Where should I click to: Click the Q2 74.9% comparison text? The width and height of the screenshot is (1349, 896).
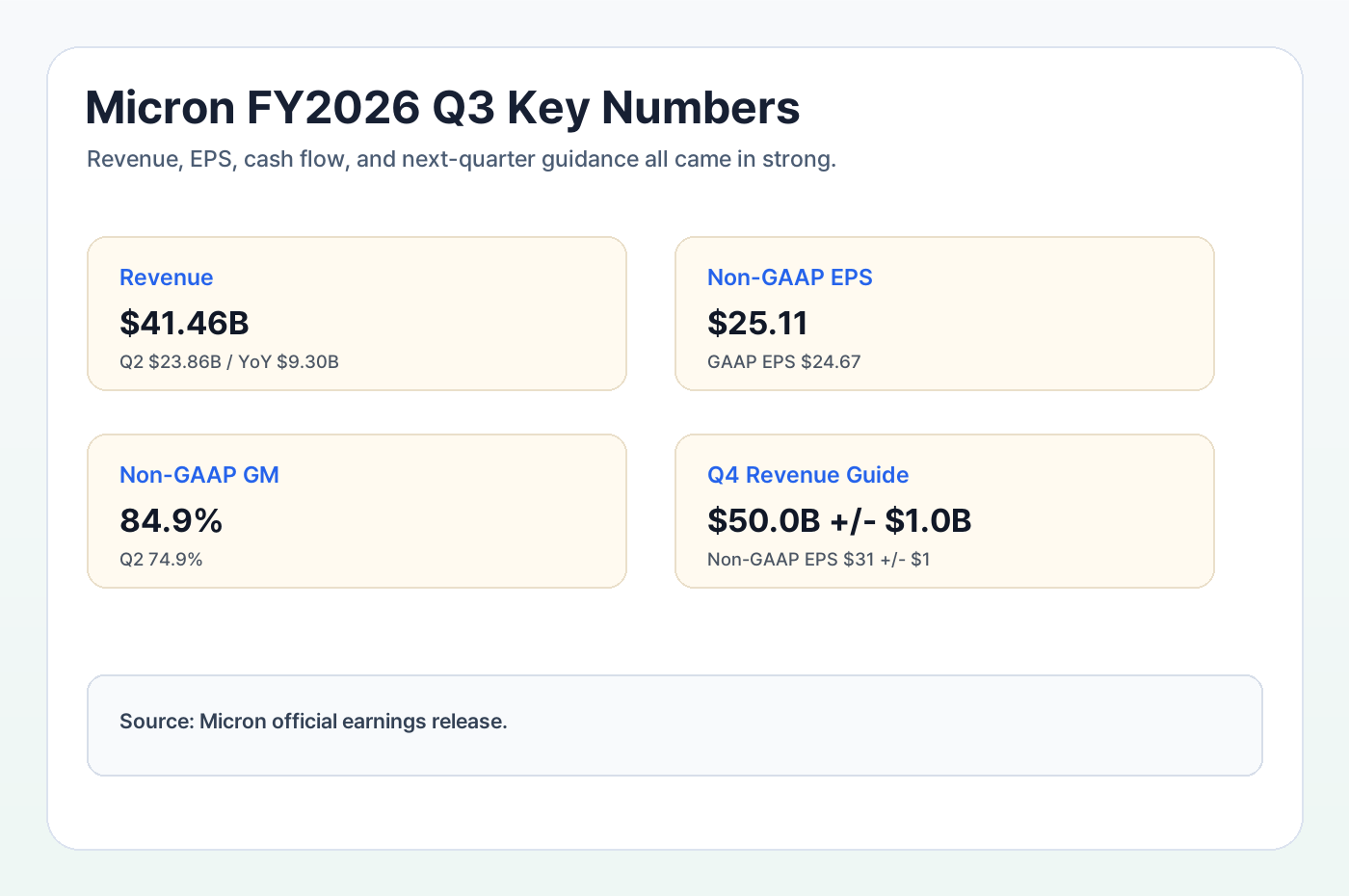[x=161, y=560]
